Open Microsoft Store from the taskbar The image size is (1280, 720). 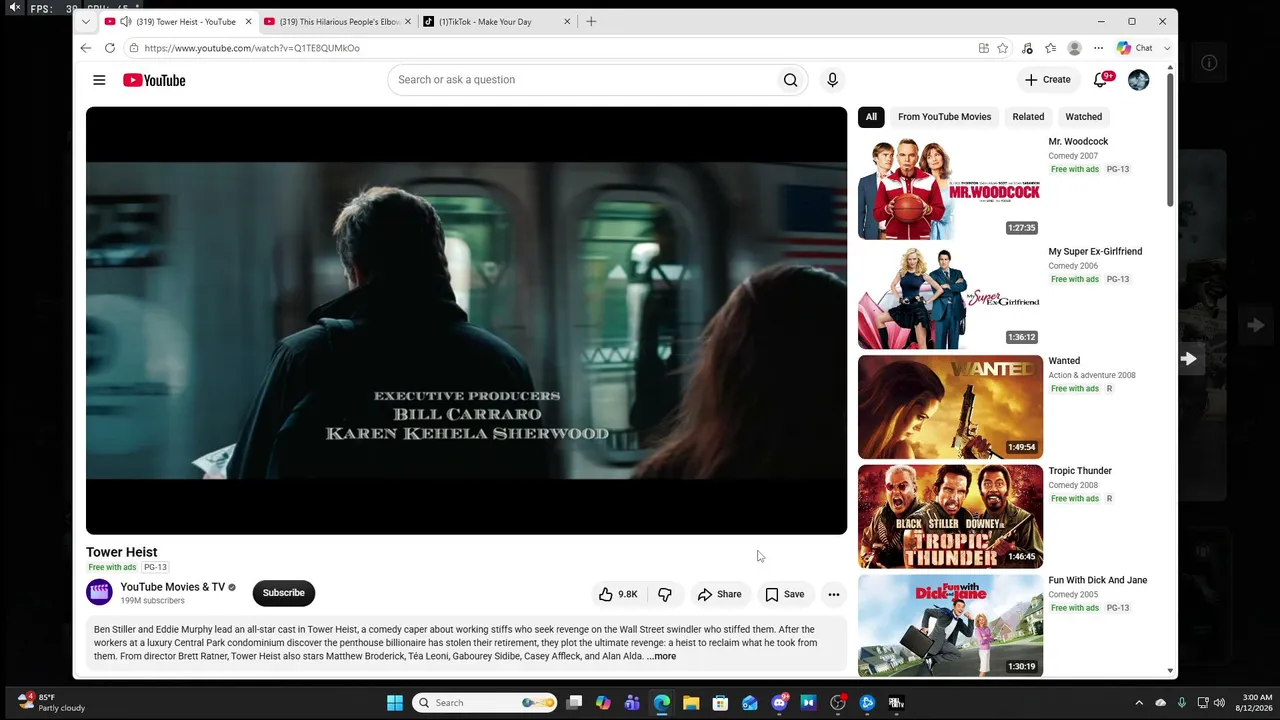click(x=720, y=703)
